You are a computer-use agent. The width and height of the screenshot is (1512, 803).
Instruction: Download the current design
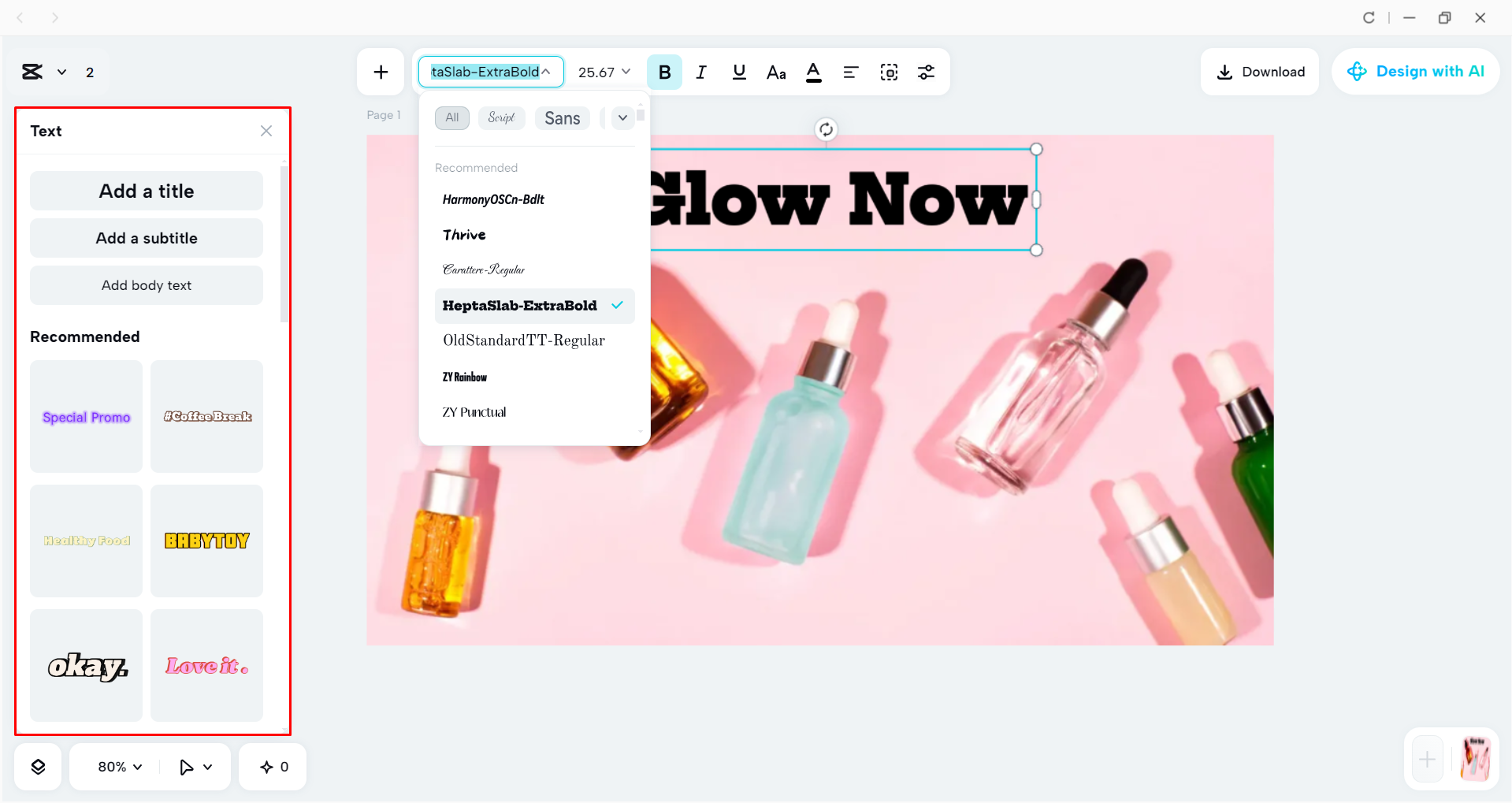pos(1259,71)
